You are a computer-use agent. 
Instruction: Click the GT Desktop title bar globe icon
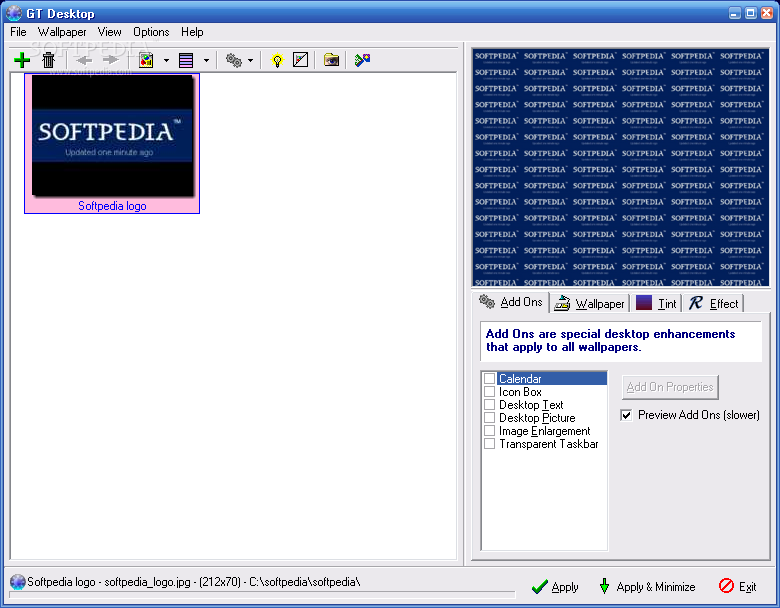pos(14,13)
